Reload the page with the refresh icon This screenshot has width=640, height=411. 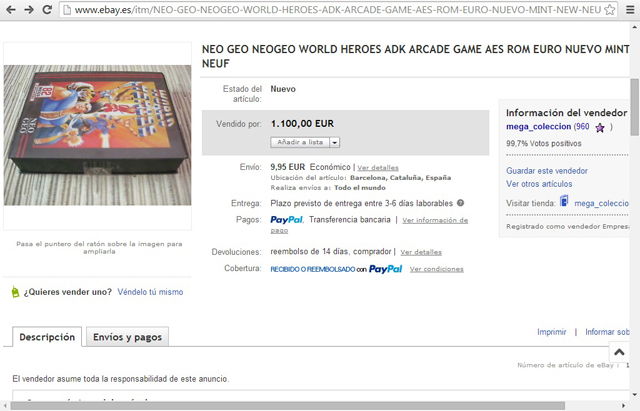47,9
